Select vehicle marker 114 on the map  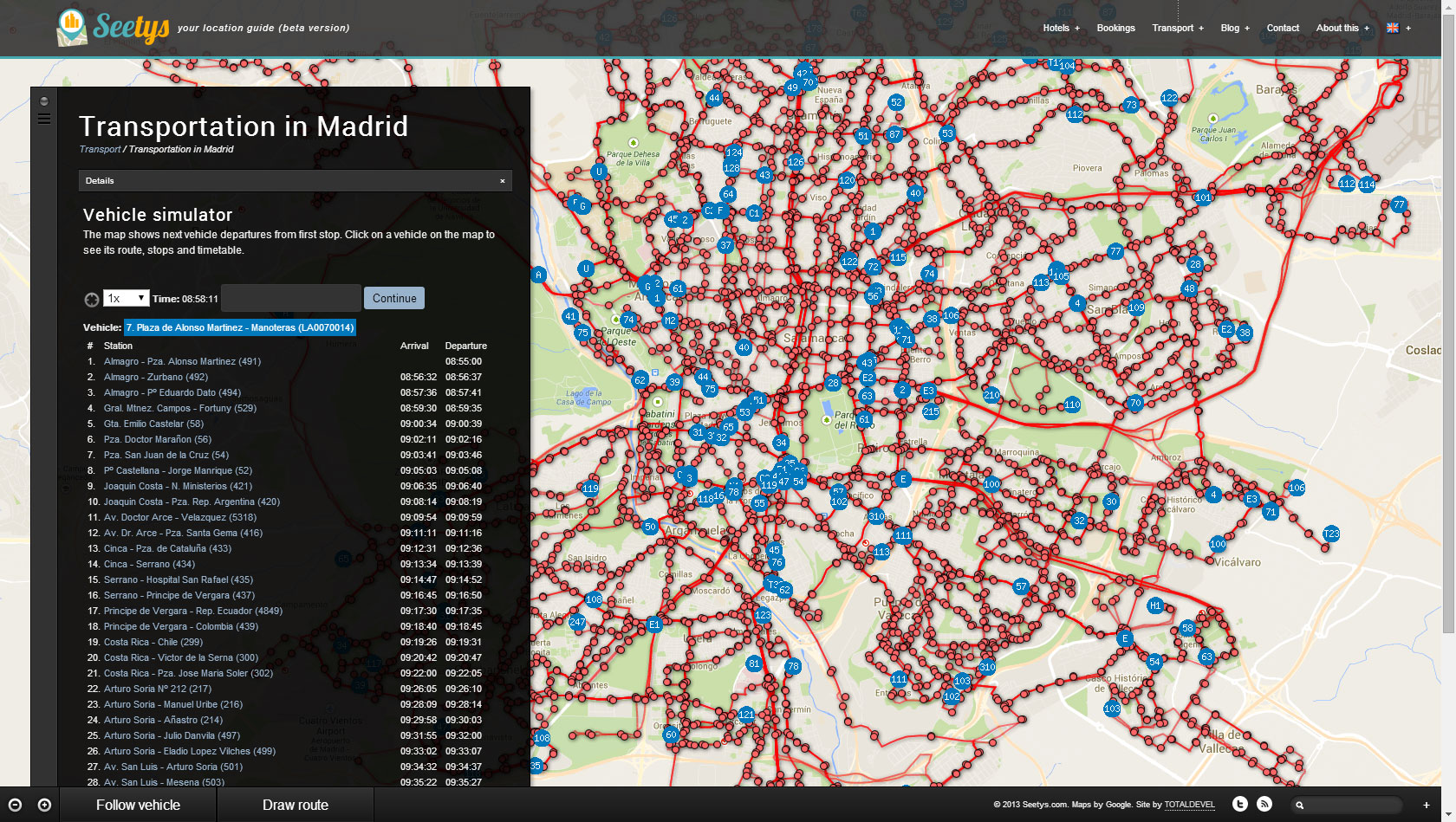pyautogui.click(x=1367, y=184)
